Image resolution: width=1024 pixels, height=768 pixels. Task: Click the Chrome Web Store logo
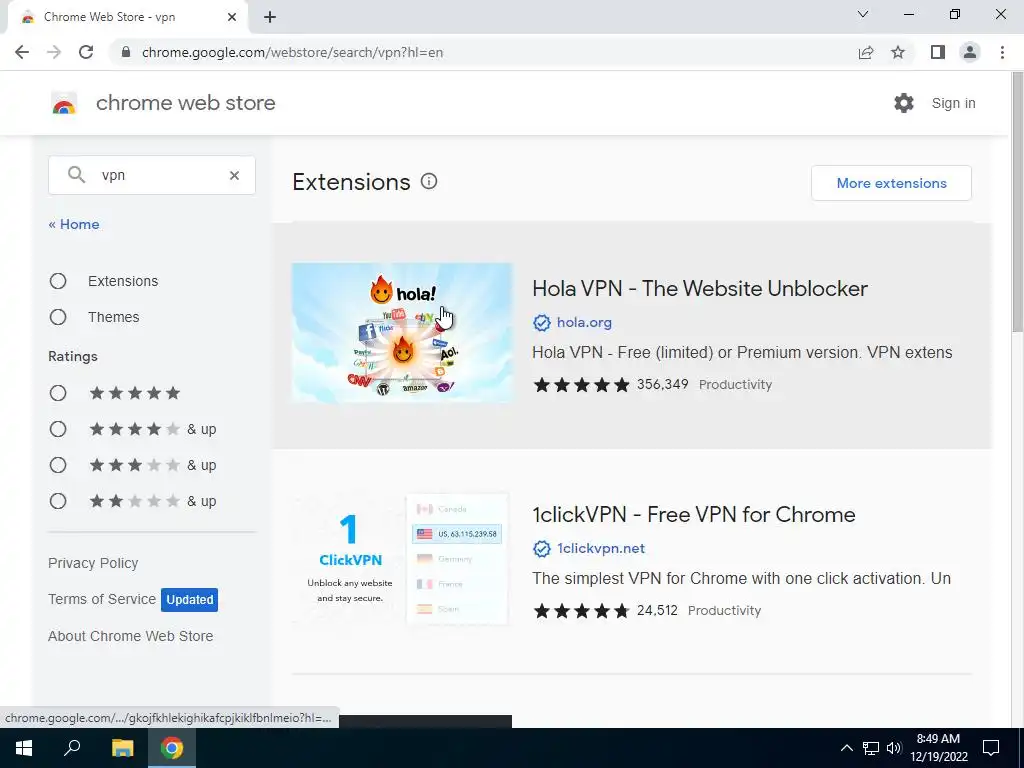click(x=64, y=103)
